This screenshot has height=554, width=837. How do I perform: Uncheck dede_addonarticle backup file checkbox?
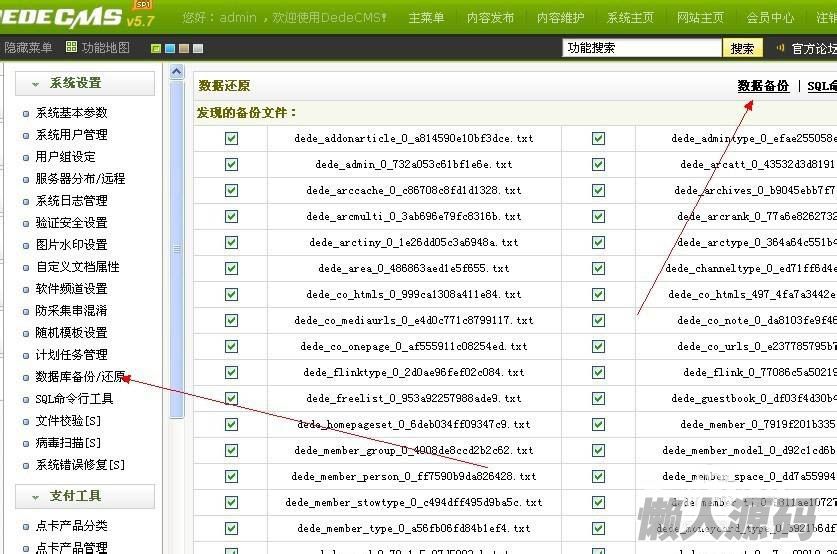(x=231, y=138)
